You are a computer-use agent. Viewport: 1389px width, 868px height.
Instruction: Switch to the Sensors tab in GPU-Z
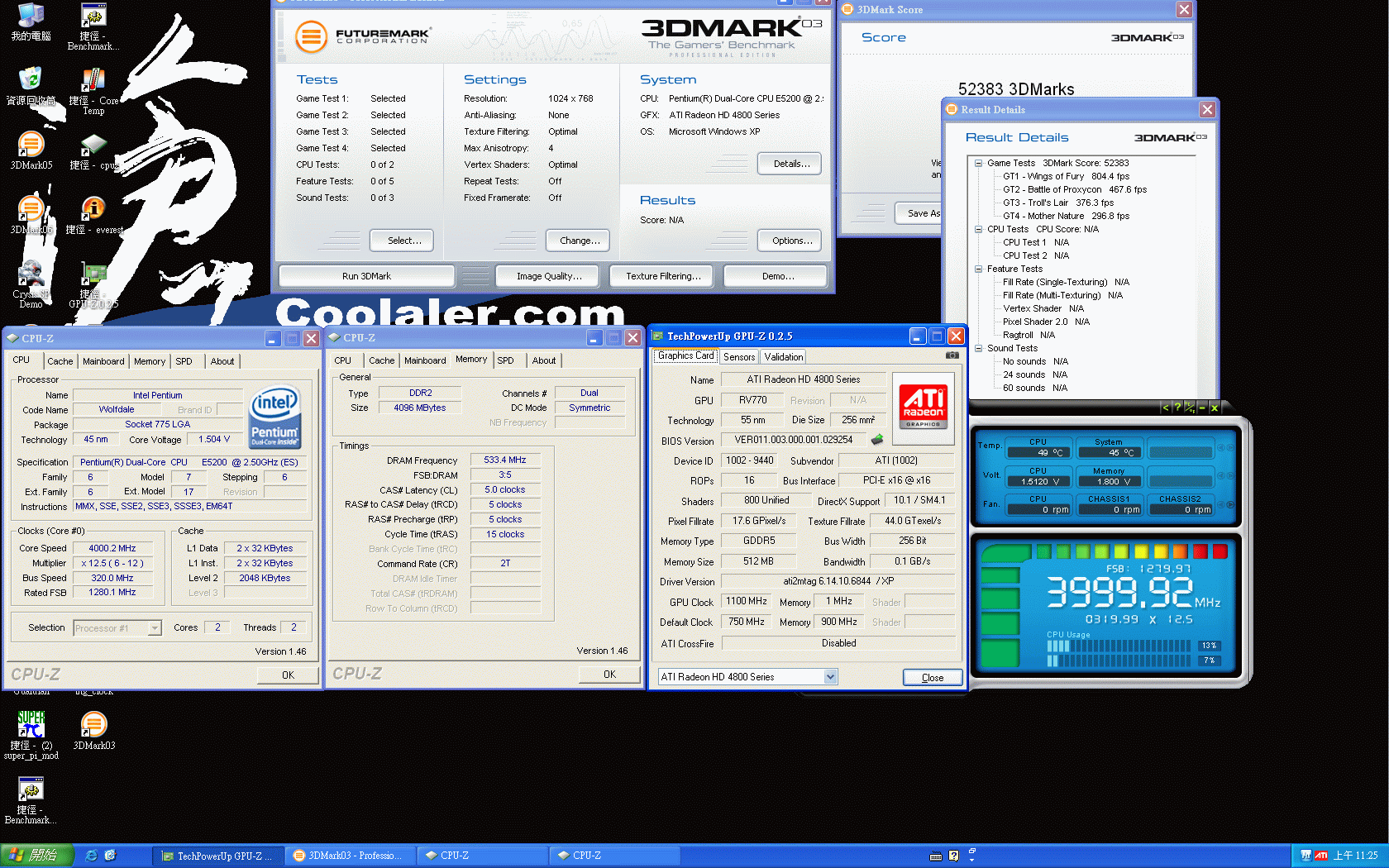click(739, 357)
